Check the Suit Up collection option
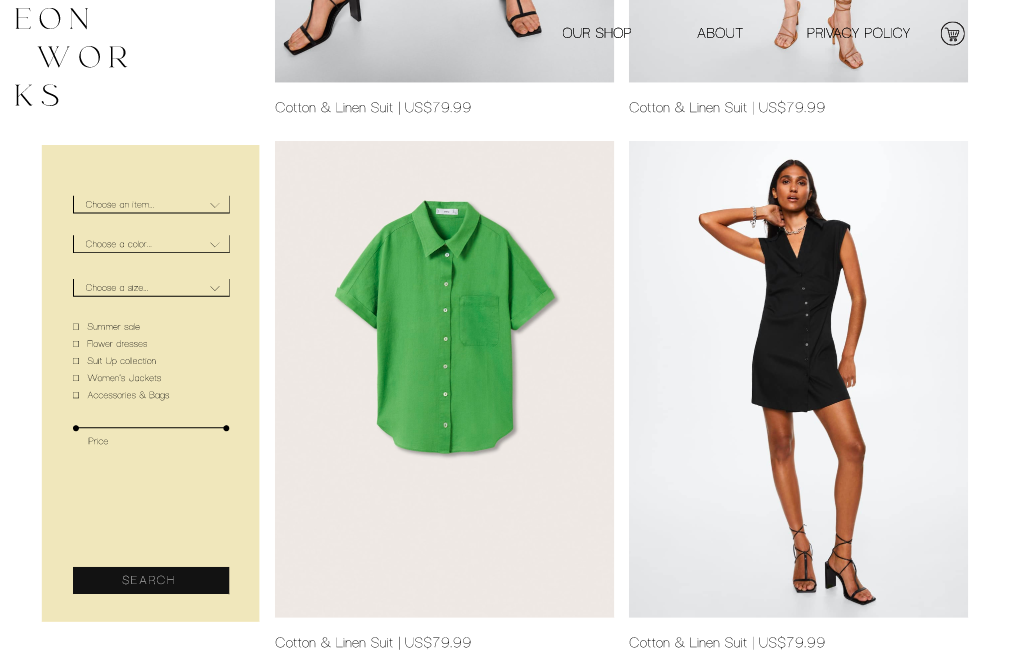The image size is (1013, 652). point(76,361)
